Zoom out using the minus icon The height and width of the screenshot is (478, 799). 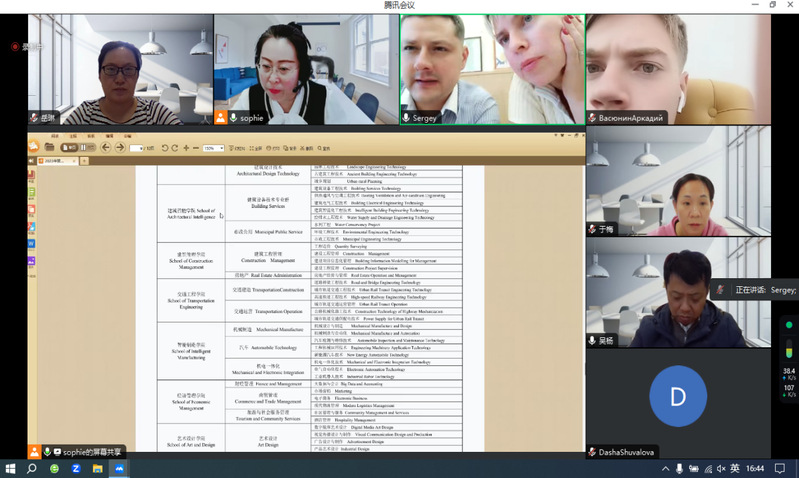195,148
